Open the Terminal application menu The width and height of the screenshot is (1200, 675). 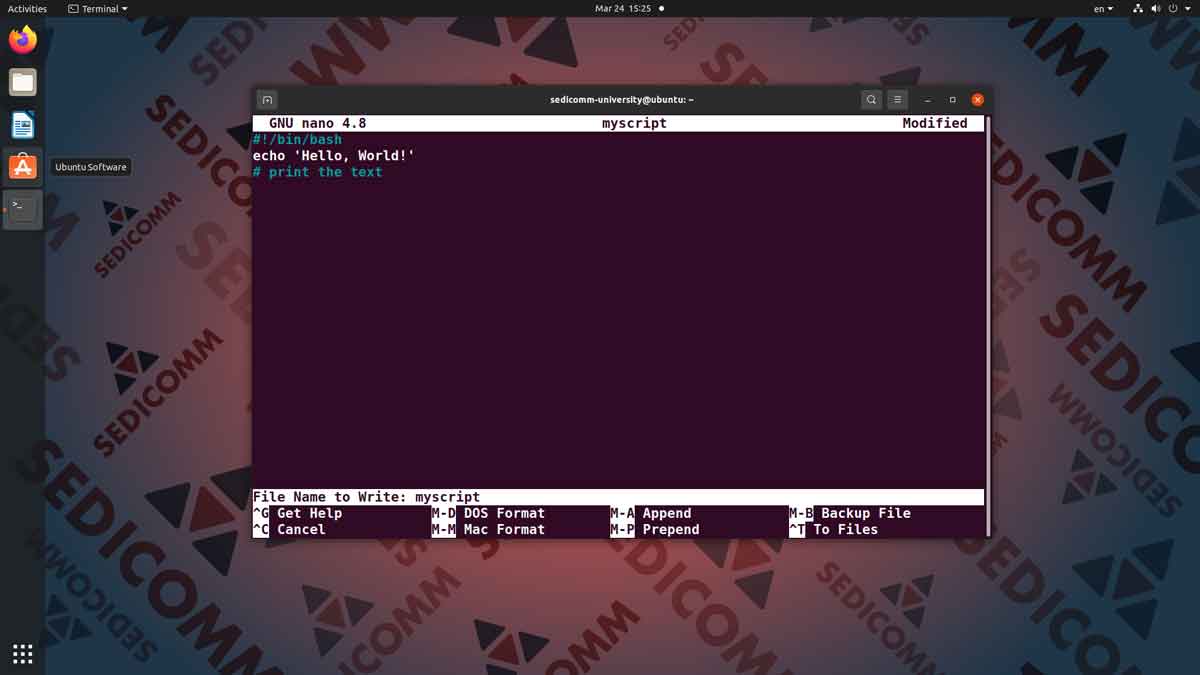[97, 8]
